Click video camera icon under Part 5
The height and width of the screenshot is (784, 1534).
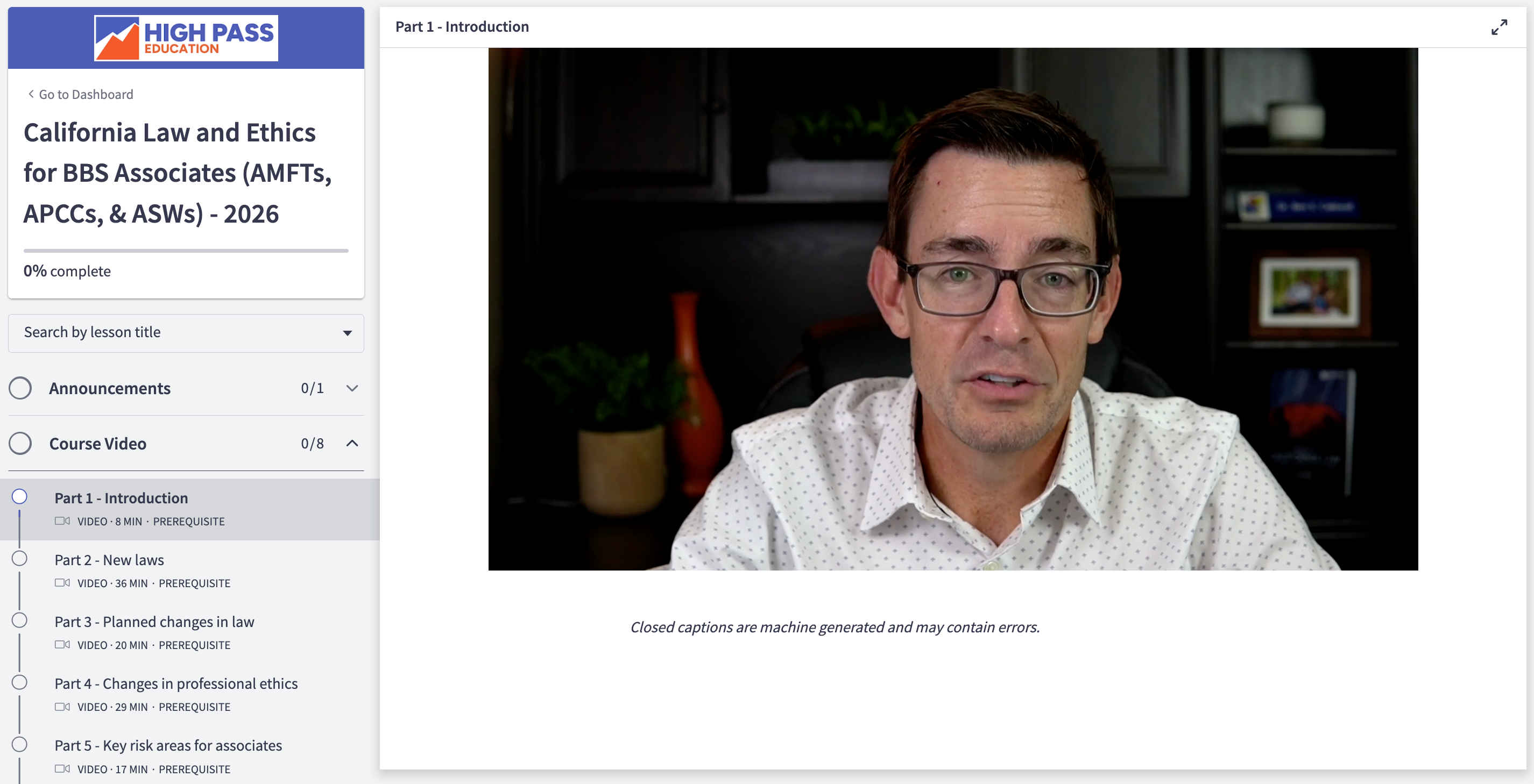[x=62, y=768]
